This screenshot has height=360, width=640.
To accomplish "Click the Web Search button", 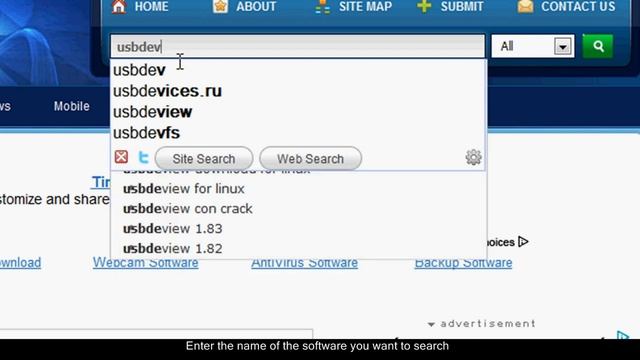I will [x=310, y=158].
